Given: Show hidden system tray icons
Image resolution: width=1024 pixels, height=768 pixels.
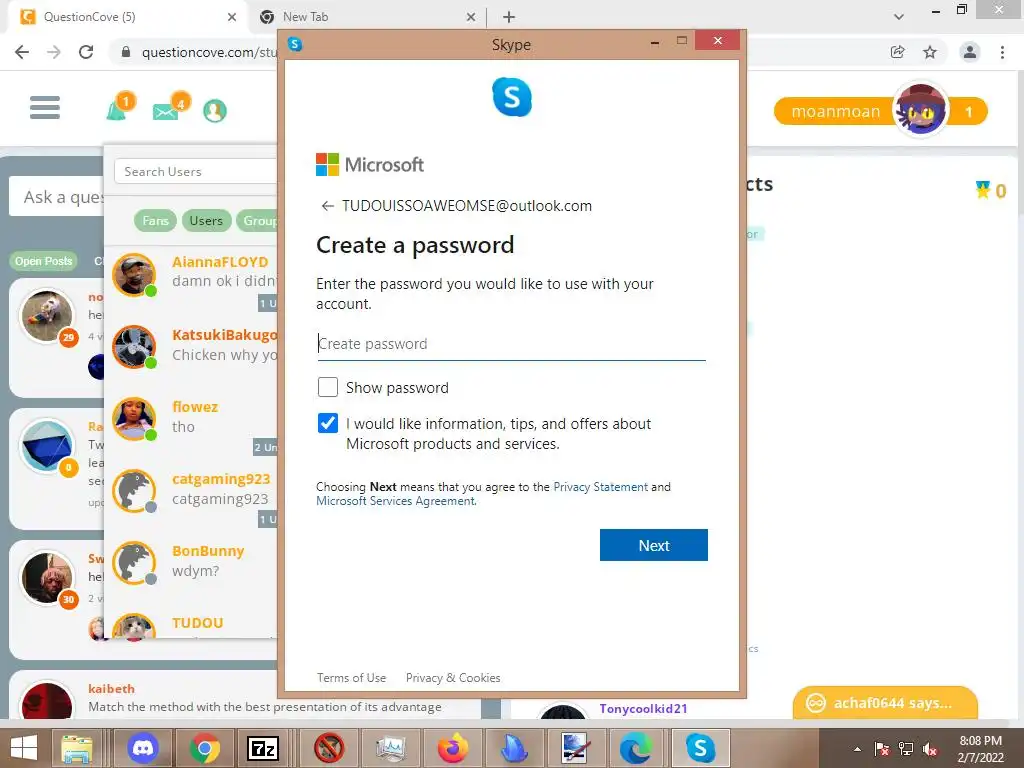Looking at the screenshot, I should point(857,749).
